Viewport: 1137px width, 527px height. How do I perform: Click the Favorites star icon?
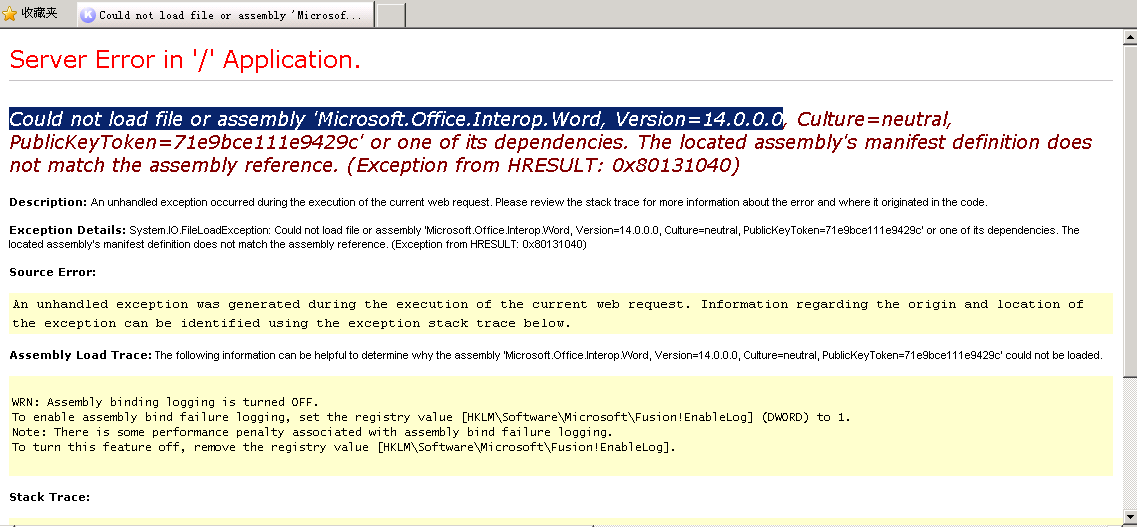pyautogui.click(x=10, y=14)
